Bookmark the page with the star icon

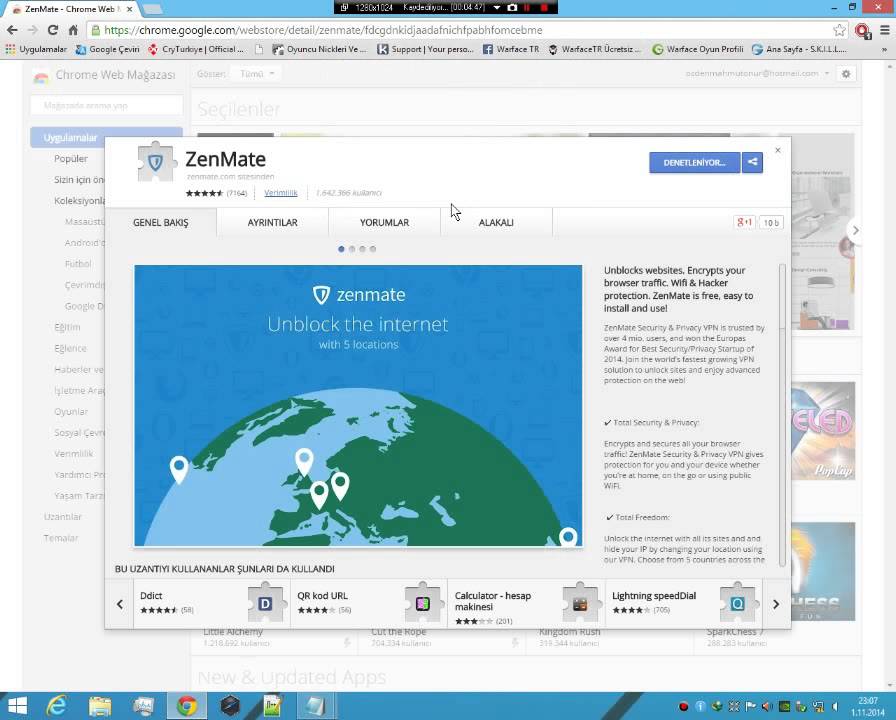(839, 30)
